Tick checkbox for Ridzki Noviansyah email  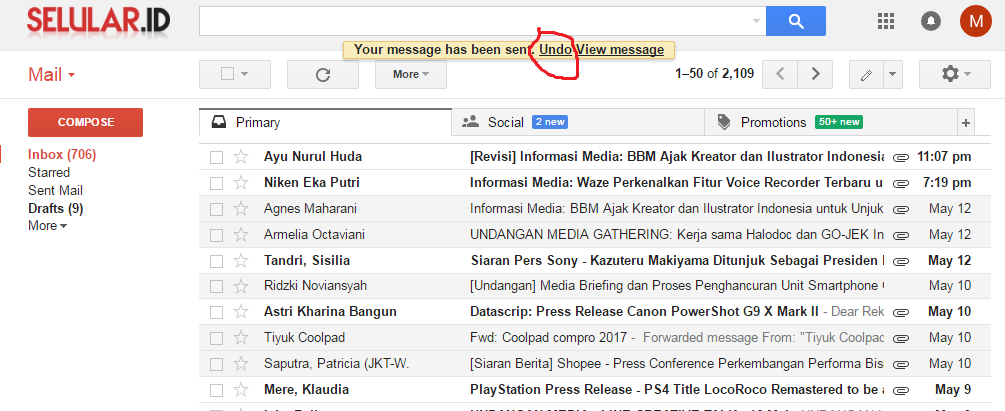pos(217,286)
